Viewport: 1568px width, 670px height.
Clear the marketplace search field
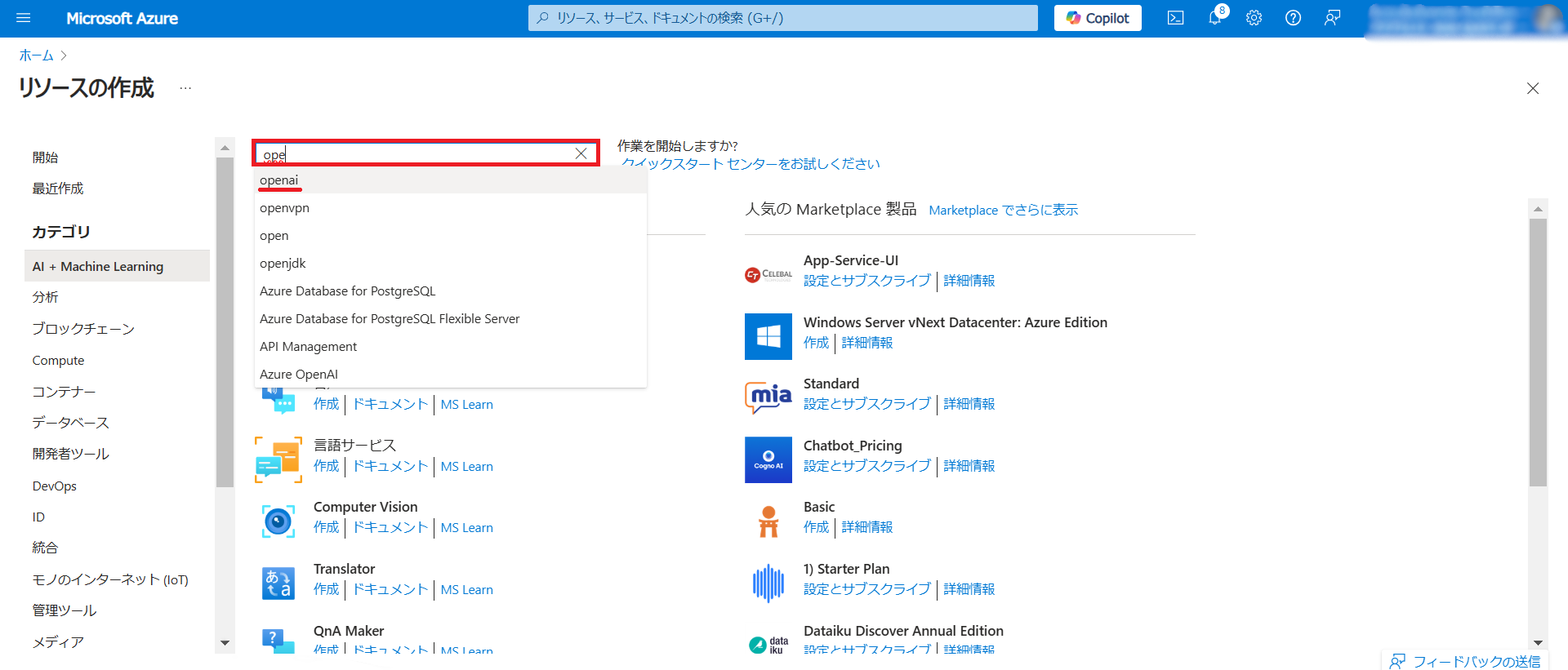581,153
